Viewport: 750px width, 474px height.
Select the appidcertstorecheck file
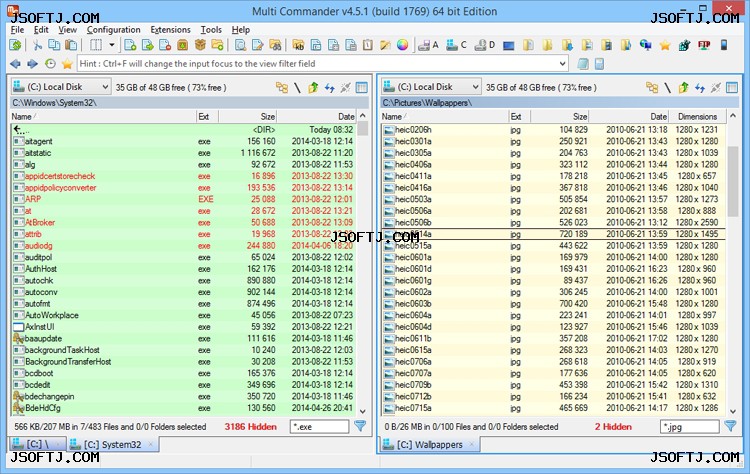point(184,176)
